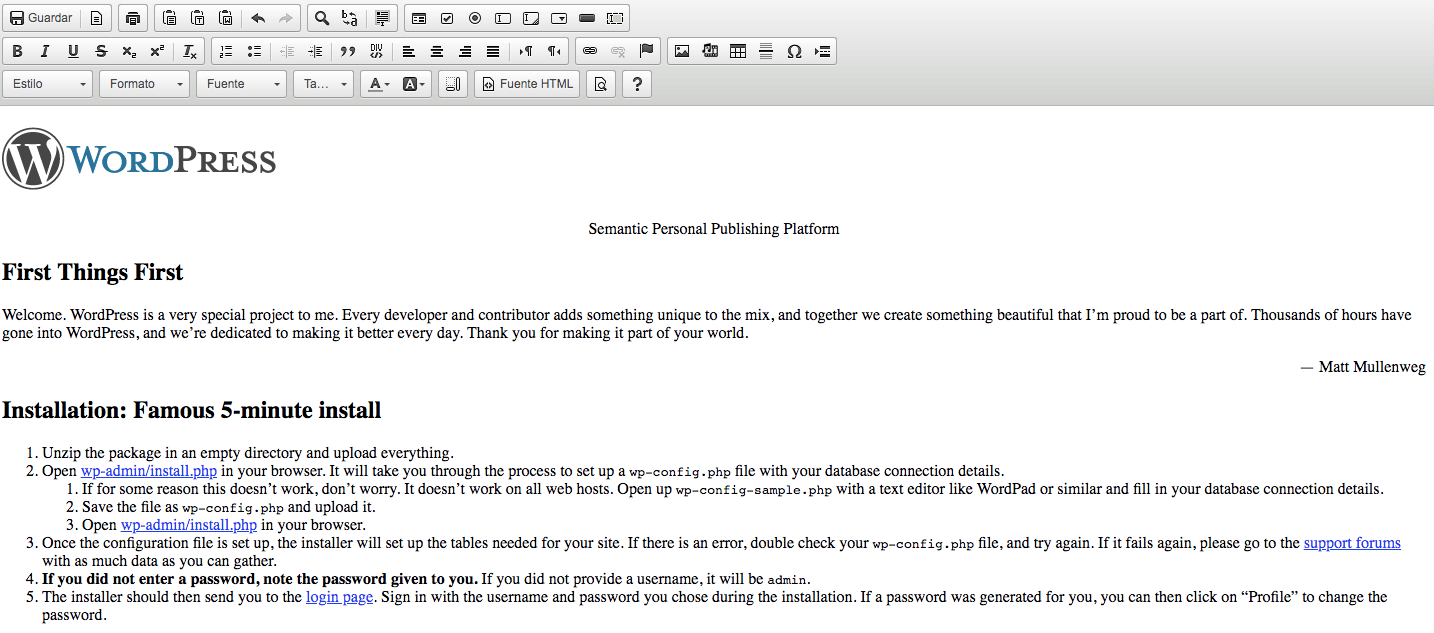Remove formatting from selection

(189, 51)
